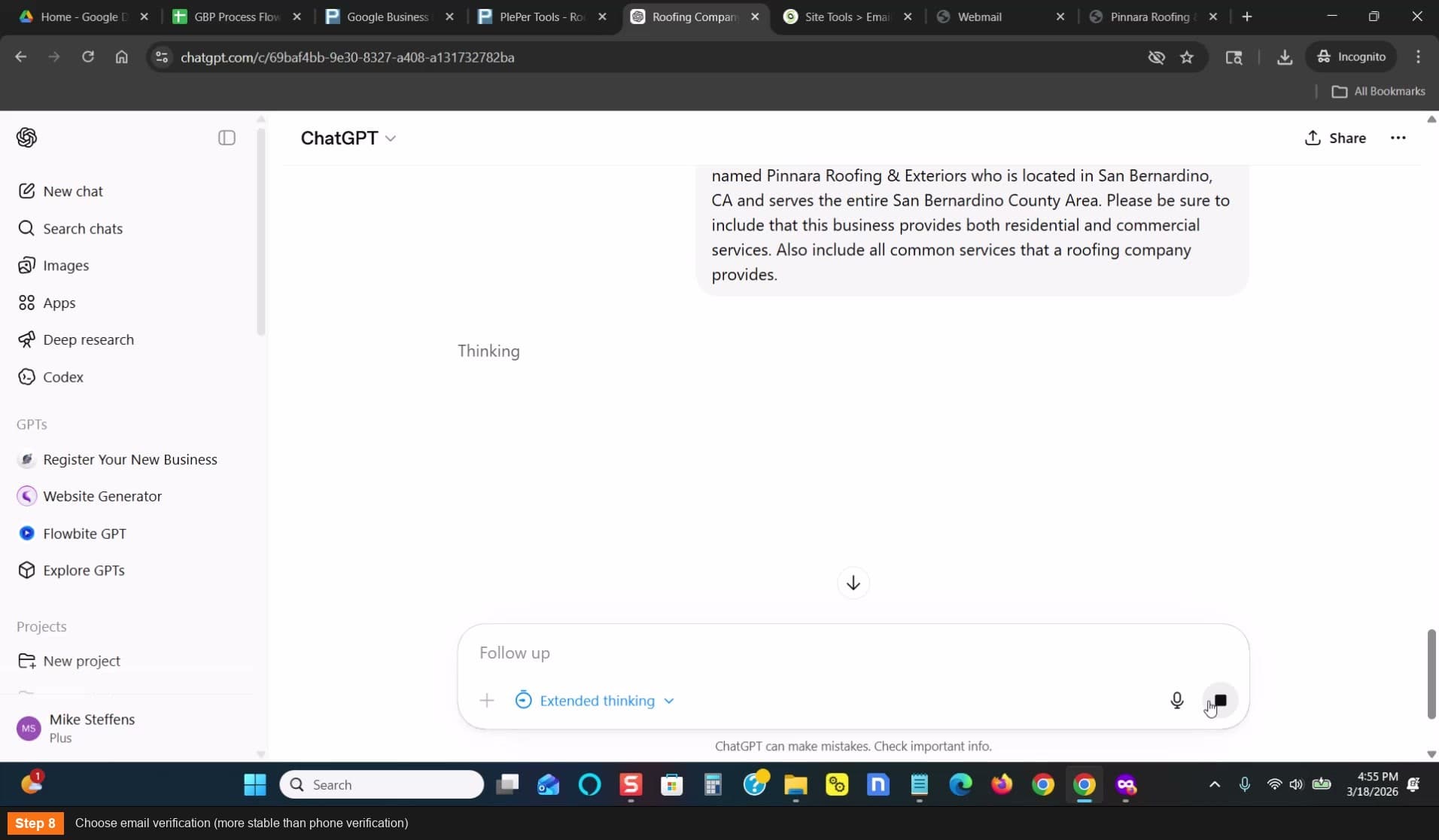Show hidden system tray icons chevron

(1214, 784)
